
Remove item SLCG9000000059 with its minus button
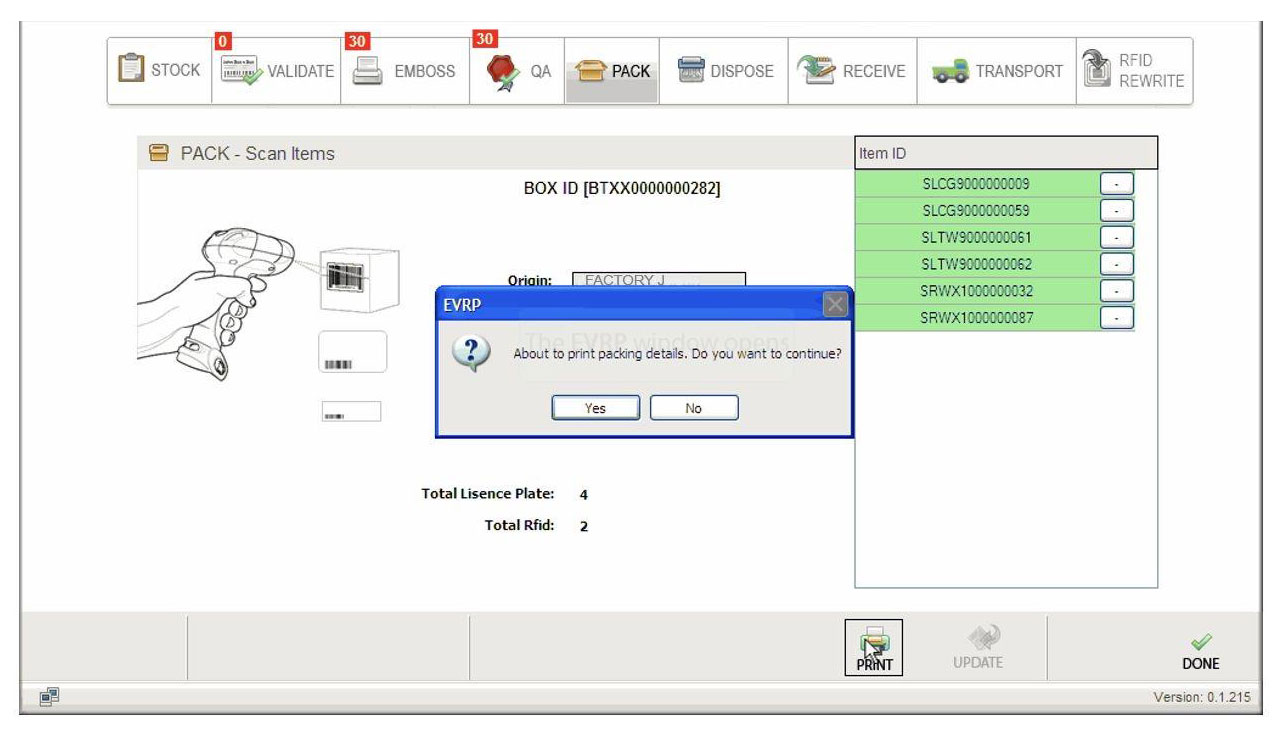(x=1116, y=211)
